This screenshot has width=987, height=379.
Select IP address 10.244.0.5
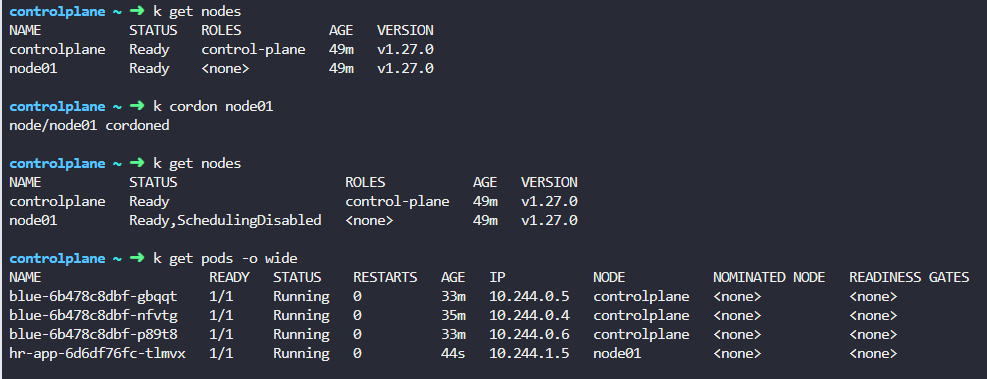pyautogui.click(x=529, y=297)
